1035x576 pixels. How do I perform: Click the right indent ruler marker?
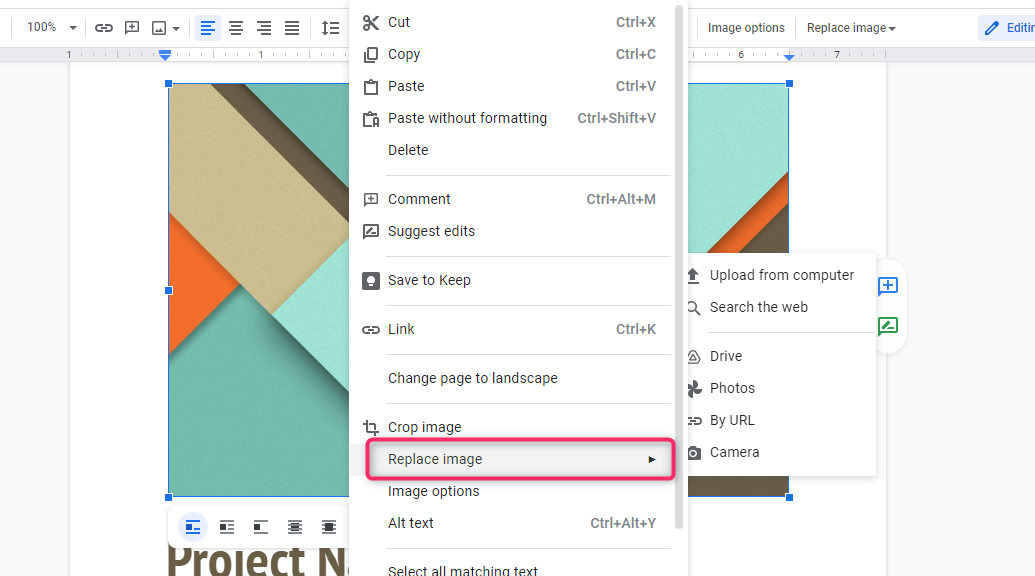[789, 57]
